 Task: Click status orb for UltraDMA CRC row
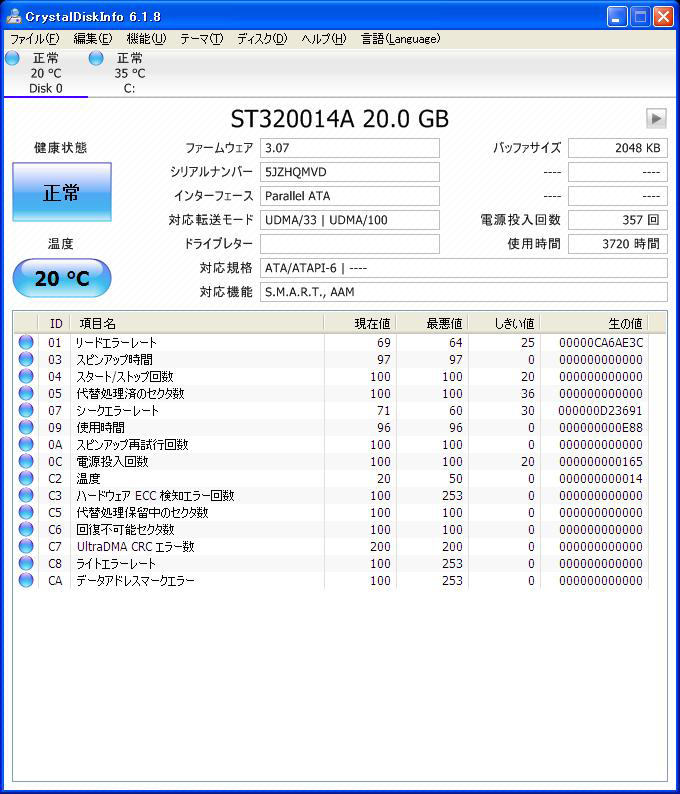pyautogui.click(x=26, y=546)
